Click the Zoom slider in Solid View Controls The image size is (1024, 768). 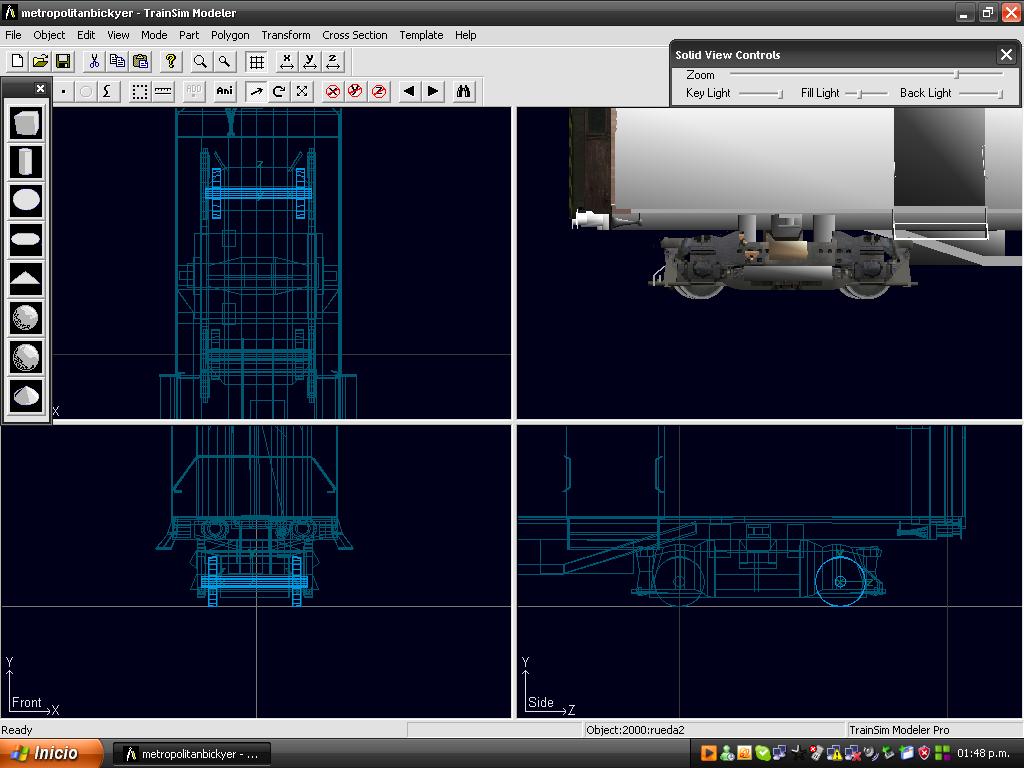(x=957, y=74)
